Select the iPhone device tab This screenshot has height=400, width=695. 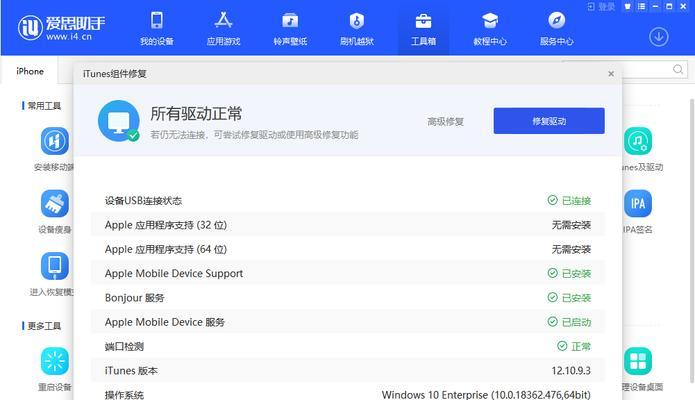pos(30,71)
